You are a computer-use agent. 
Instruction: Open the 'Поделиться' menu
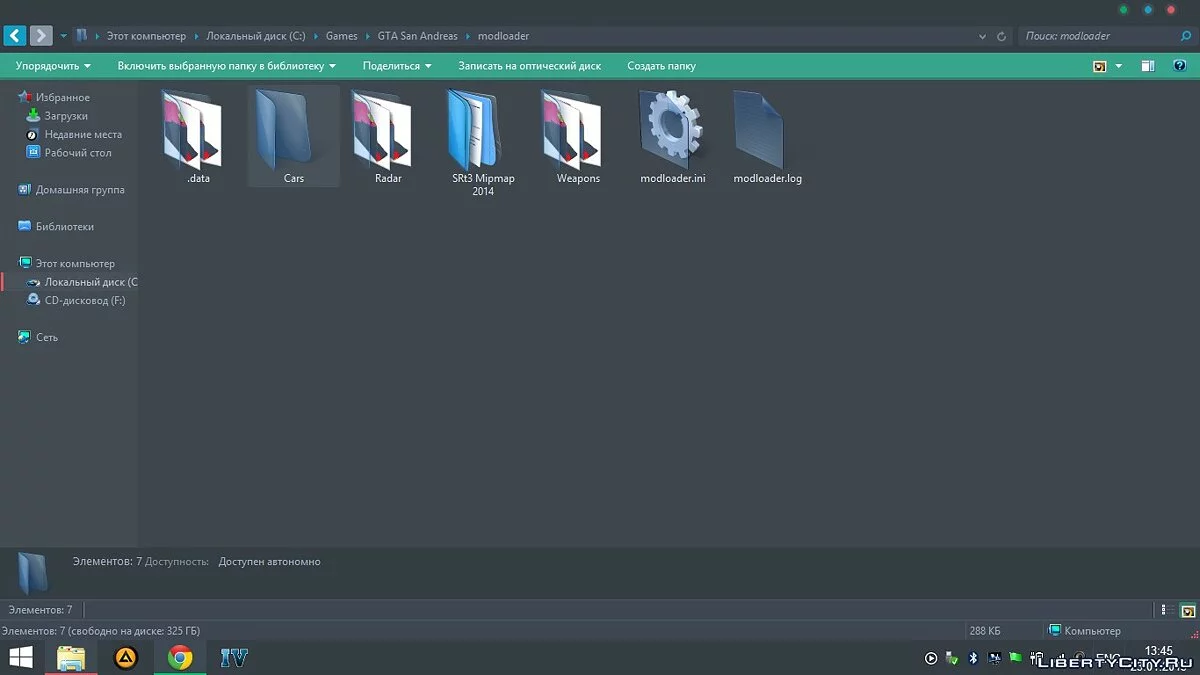tap(397, 66)
